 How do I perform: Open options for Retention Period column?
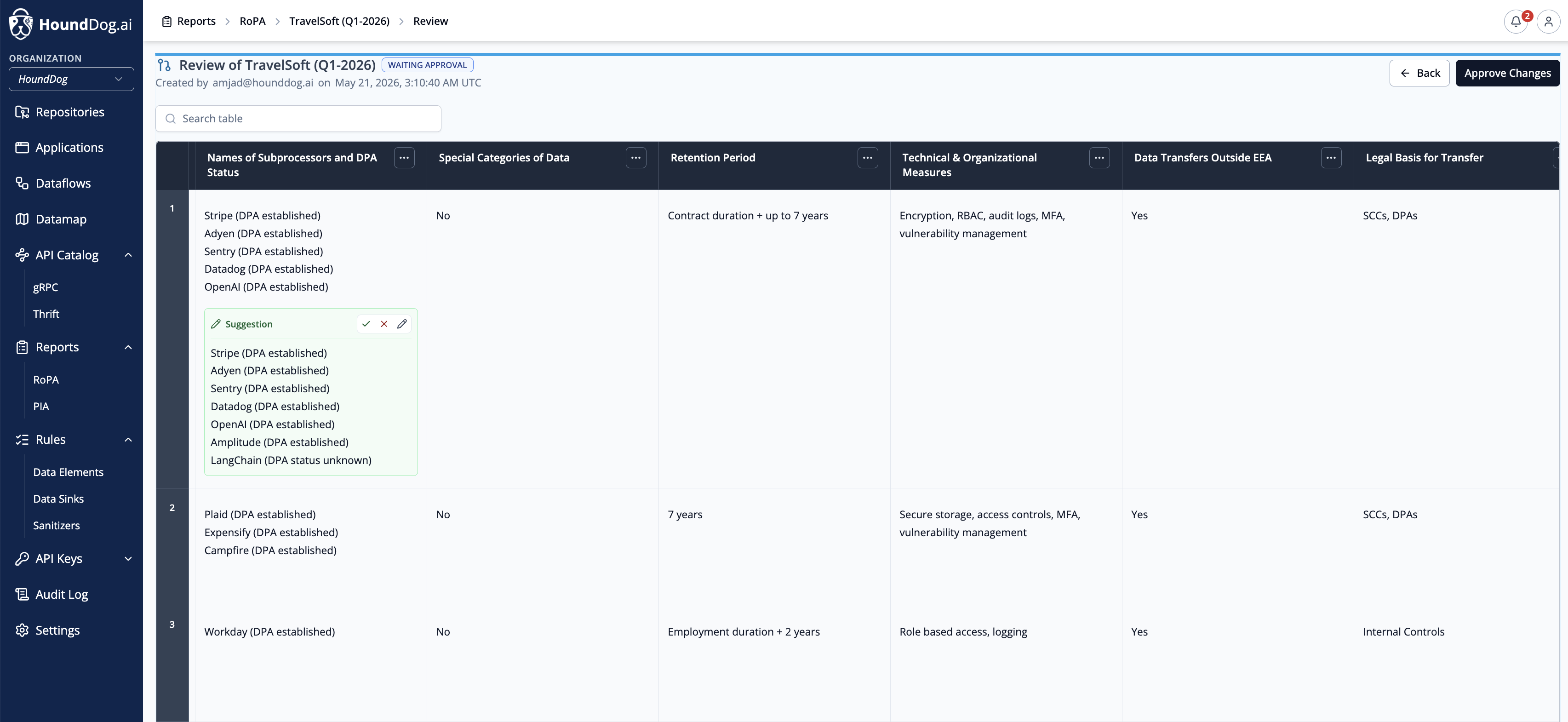click(x=867, y=158)
